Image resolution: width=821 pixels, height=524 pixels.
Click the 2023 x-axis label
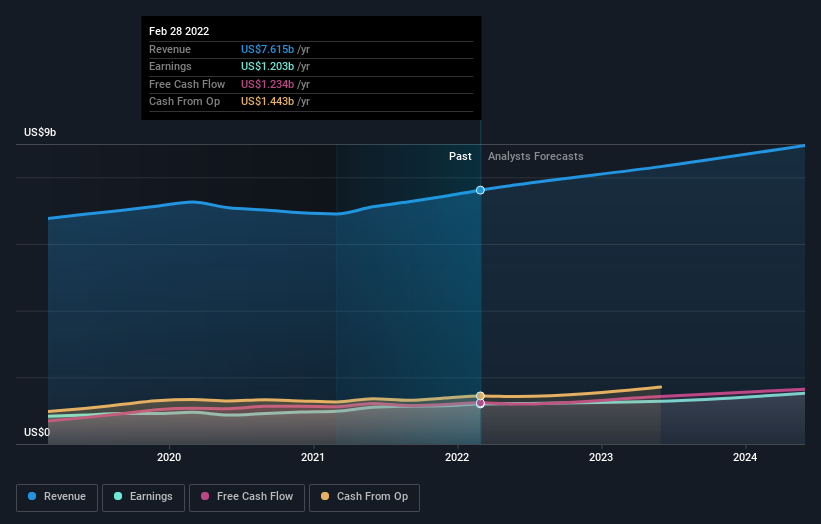coord(601,457)
